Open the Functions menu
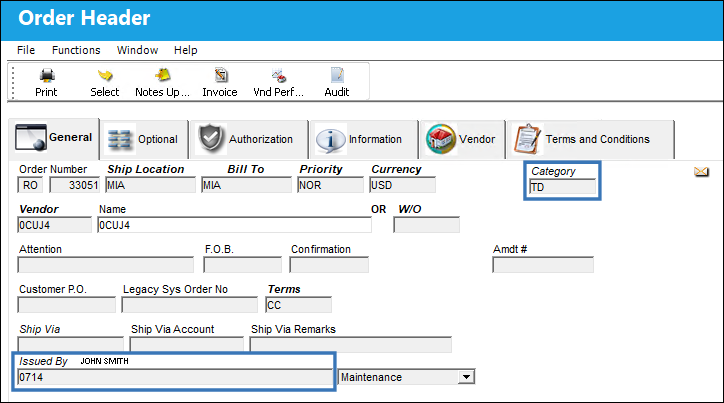The image size is (724, 403). (76, 50)
